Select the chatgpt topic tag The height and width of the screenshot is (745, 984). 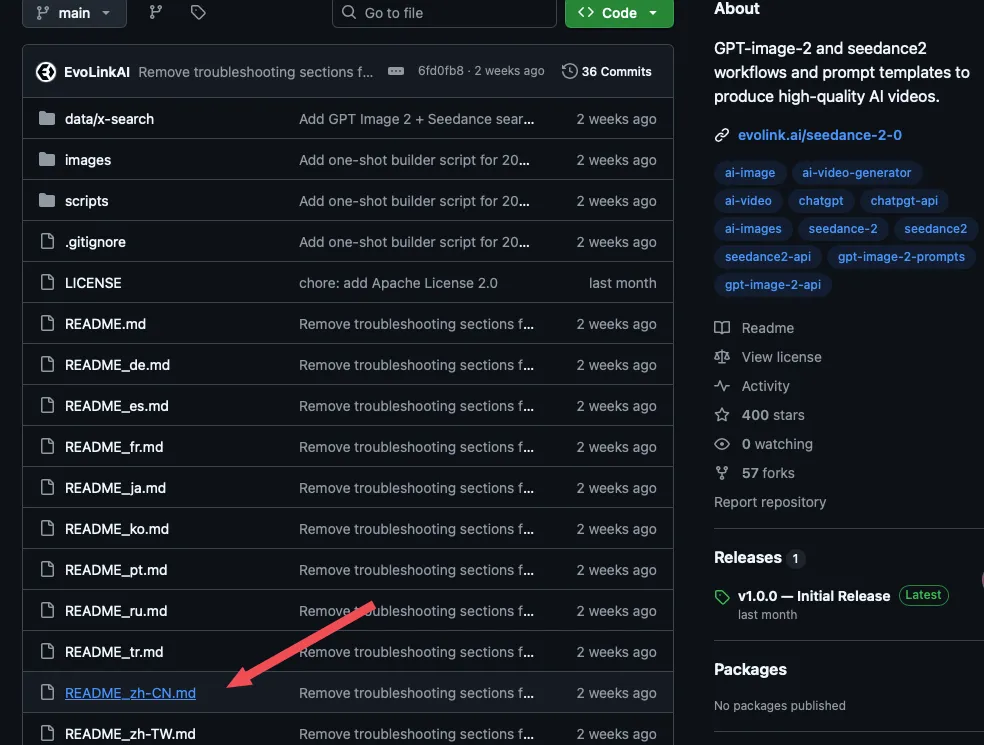click(821, 201)
